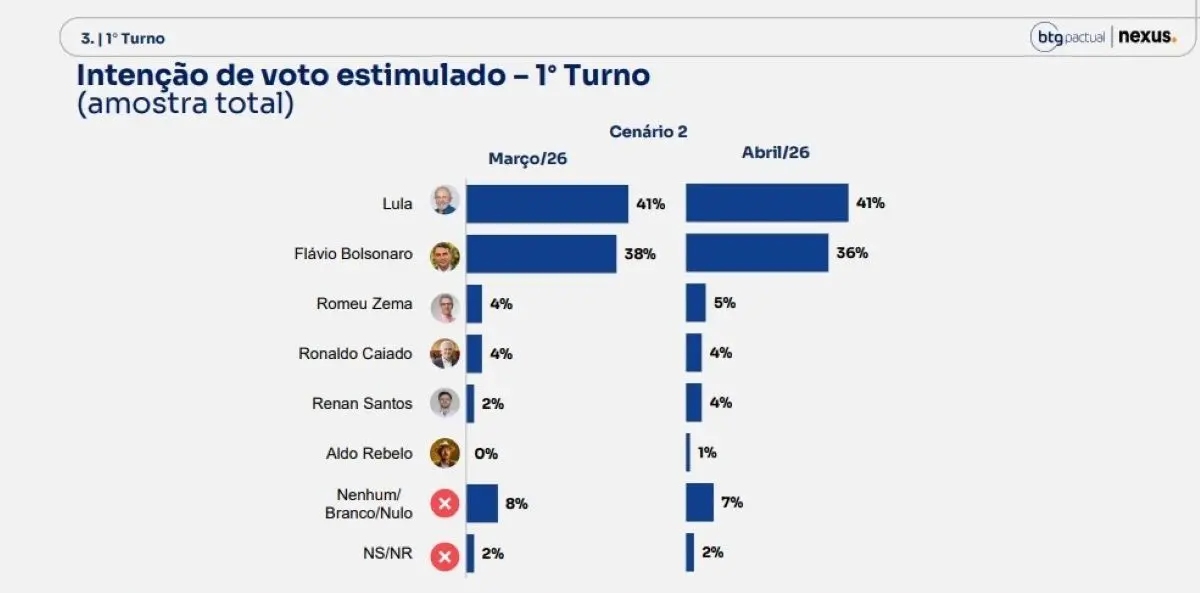Image resolution: width=1200 pixels, height=593 pixels.
Task: Click Ronaldo Caiado's portrait icon
Action: [x=445, y=354]
